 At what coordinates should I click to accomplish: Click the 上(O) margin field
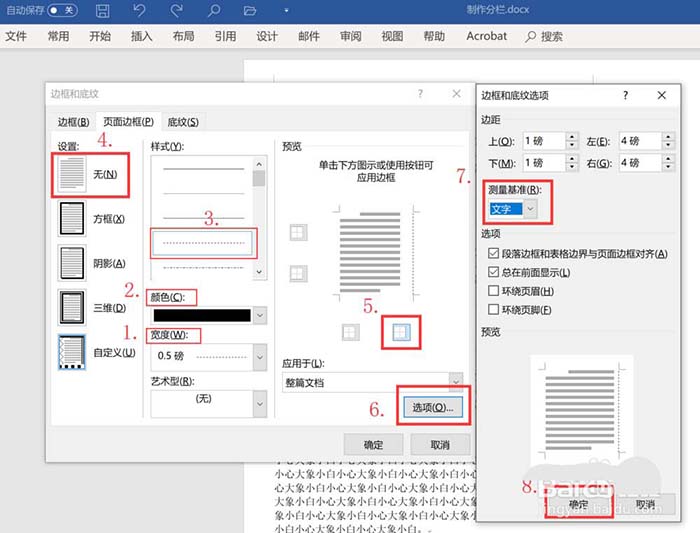click(x=544, y=141)
